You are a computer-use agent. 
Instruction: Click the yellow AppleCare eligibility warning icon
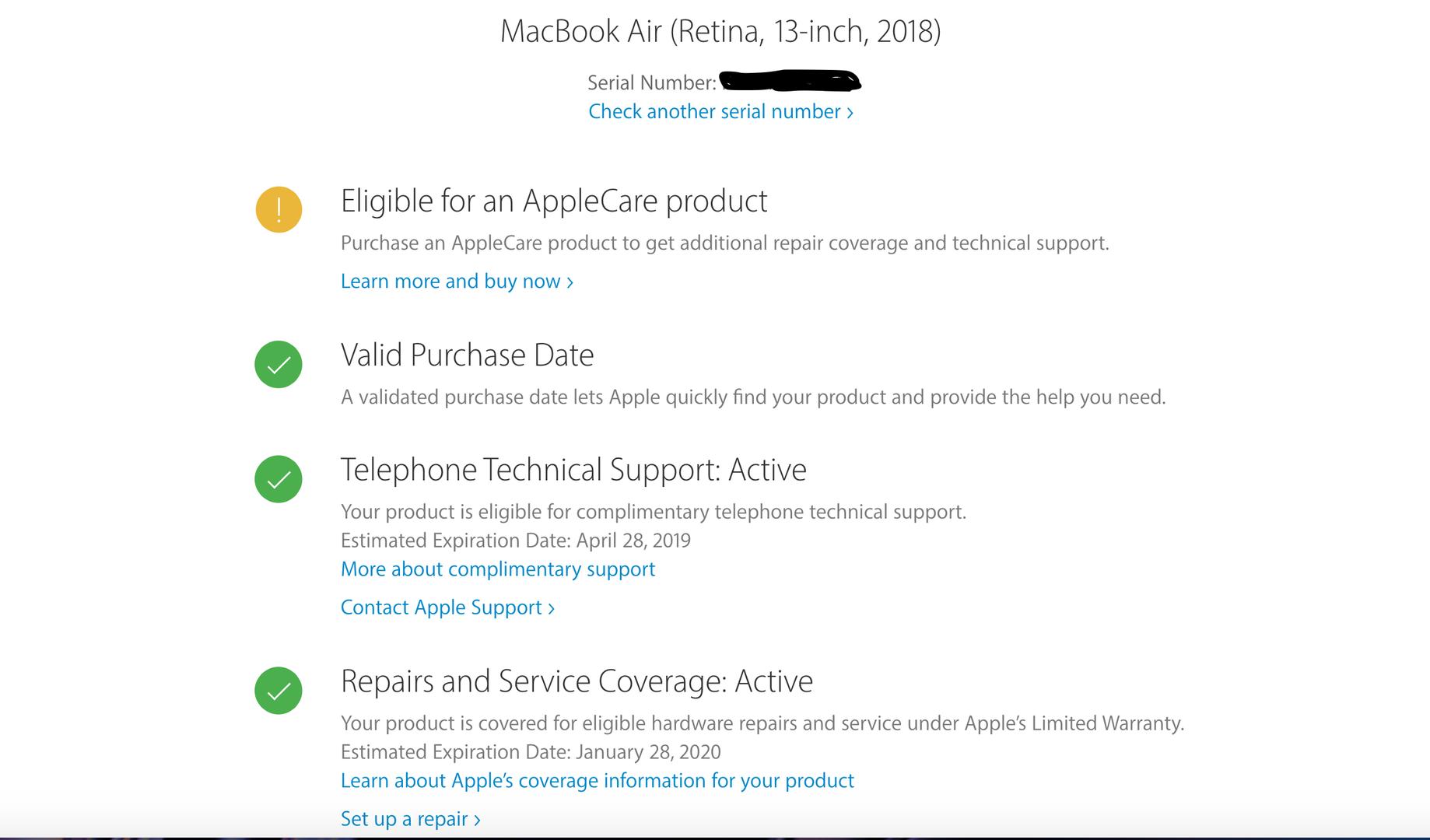279,209
